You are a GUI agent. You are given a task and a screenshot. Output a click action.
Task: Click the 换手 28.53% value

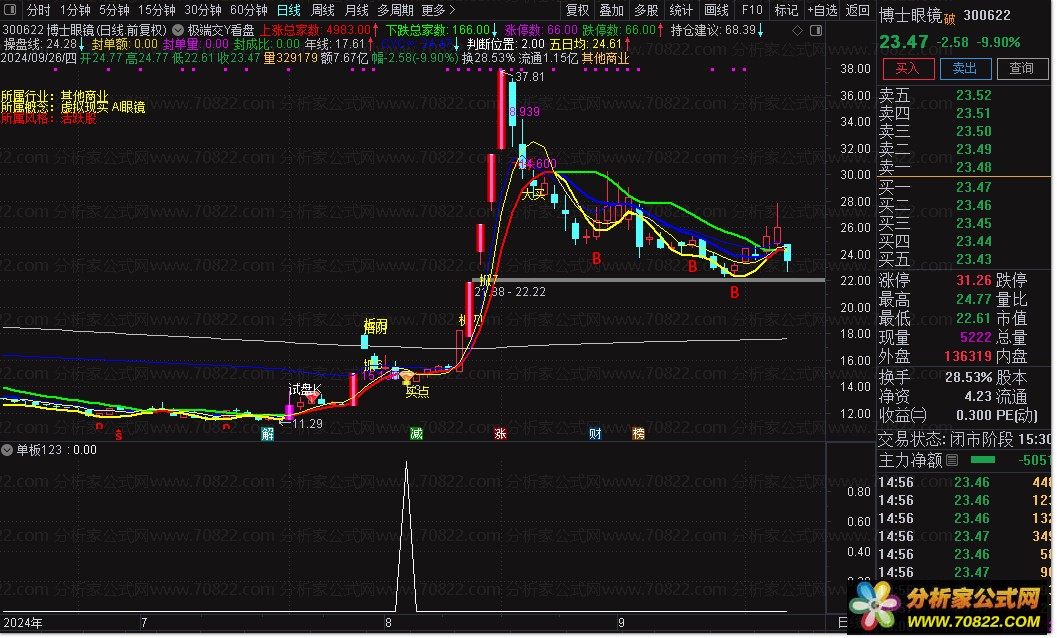click(968, 378)
